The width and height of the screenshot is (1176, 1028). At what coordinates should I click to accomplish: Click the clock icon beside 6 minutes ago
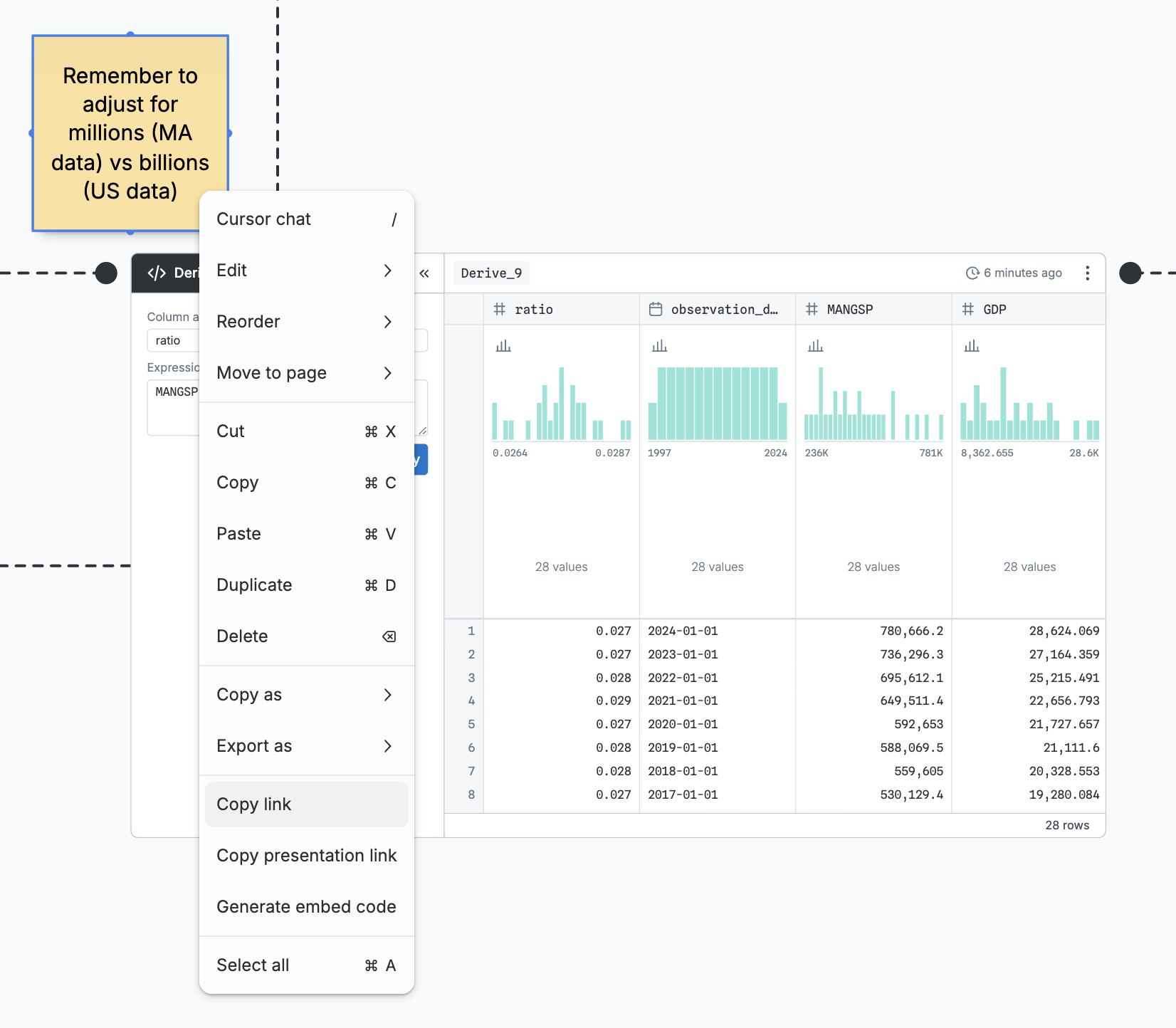(972, 273)
